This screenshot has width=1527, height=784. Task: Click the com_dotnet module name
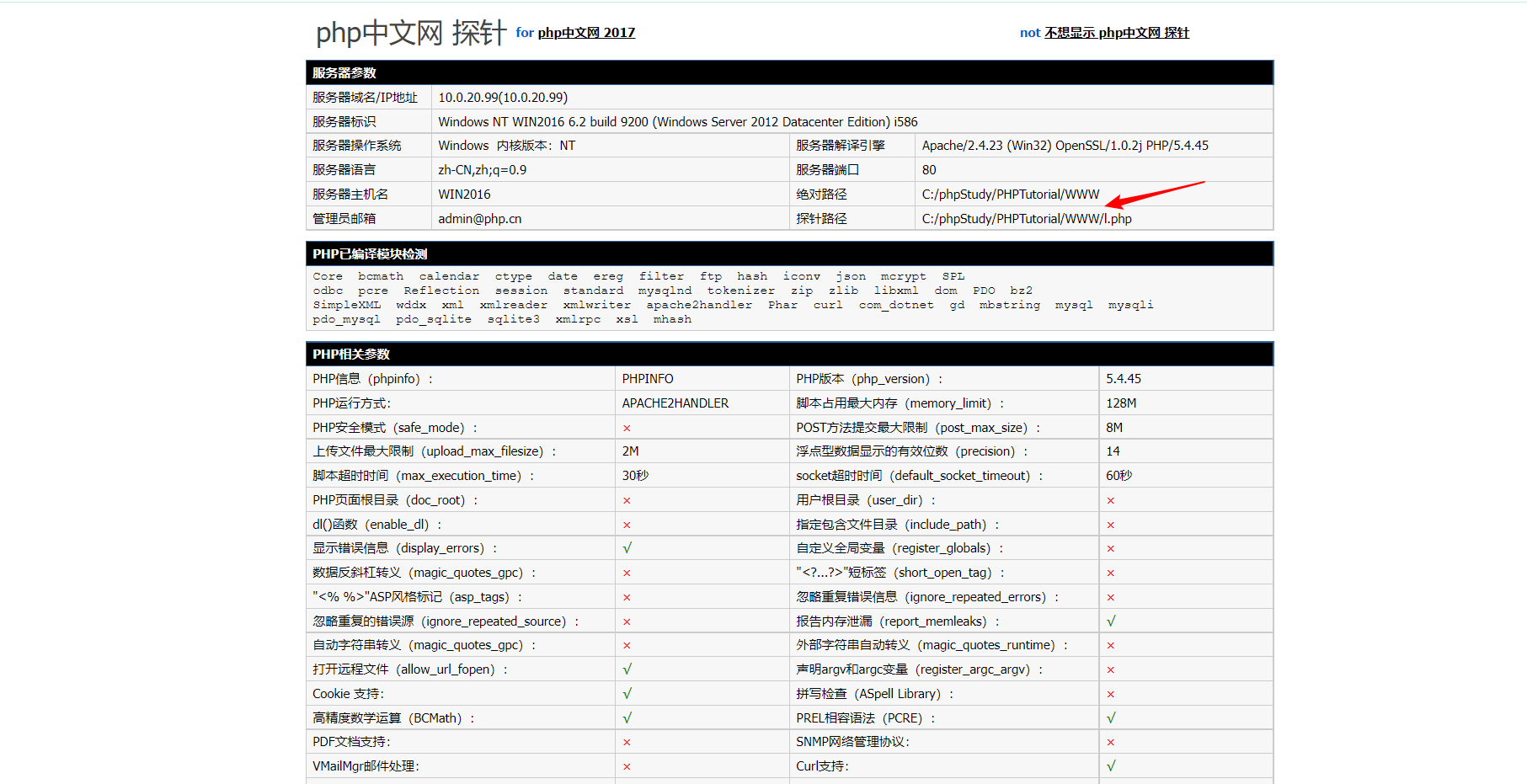(x=896, y=305)
